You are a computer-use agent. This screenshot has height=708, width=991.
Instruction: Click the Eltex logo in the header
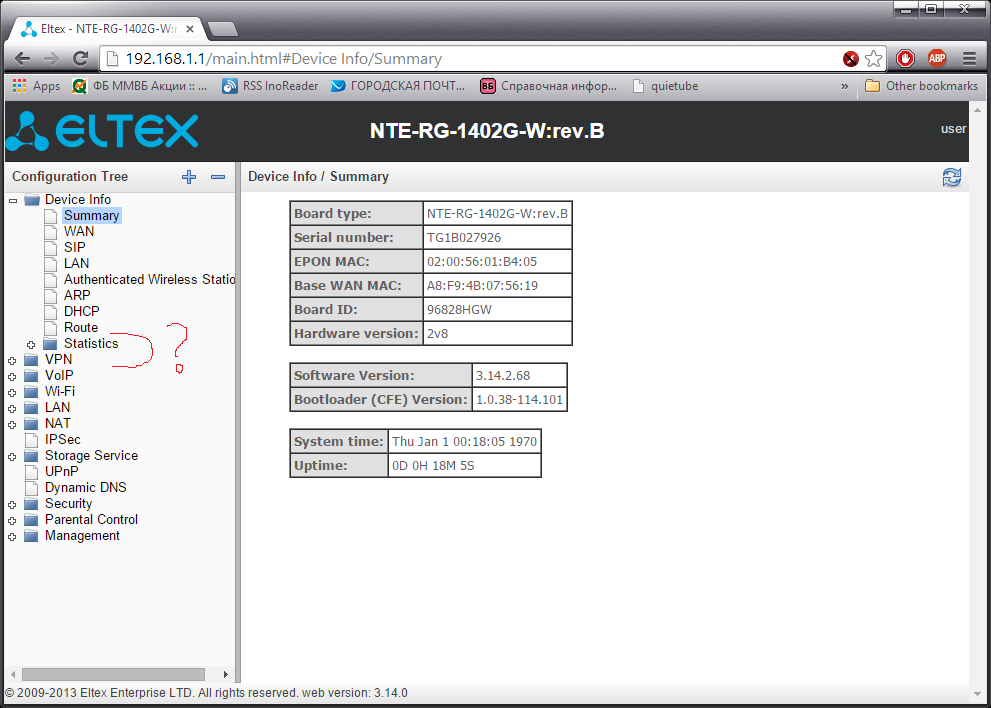tap(102, 131)
